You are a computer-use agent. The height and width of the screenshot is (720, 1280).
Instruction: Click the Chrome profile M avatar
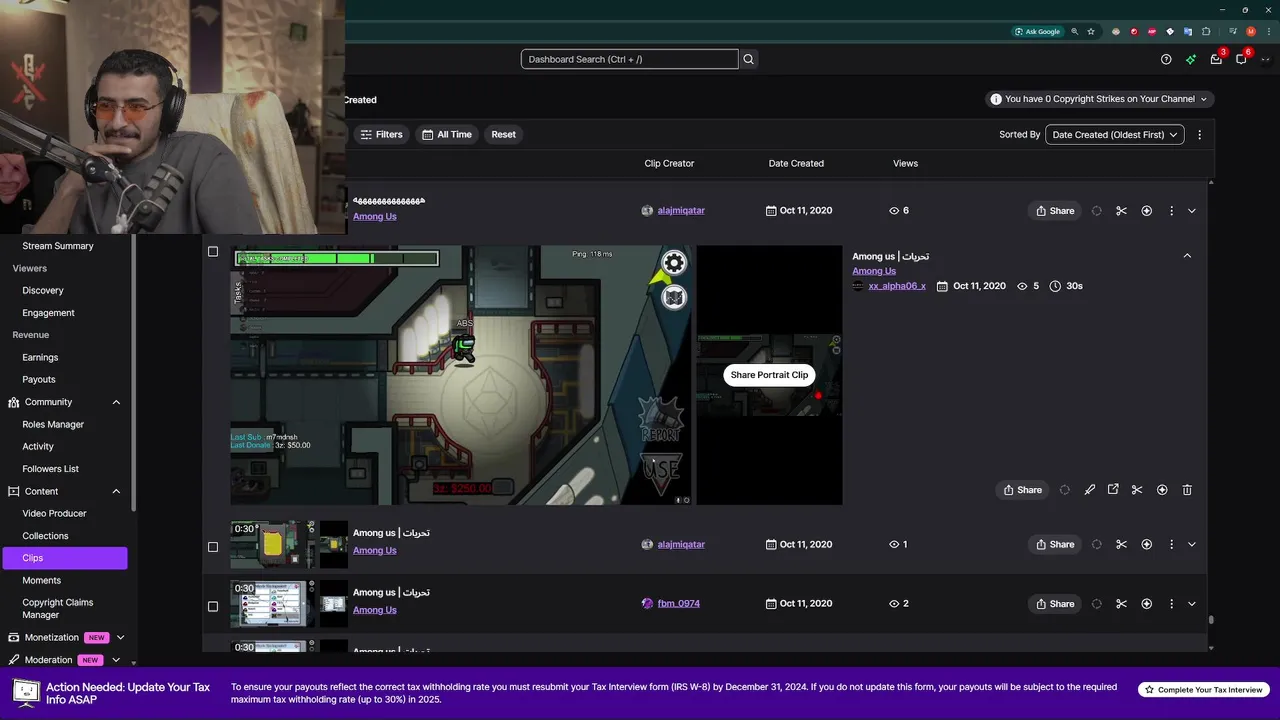(x=1250, y=31)
